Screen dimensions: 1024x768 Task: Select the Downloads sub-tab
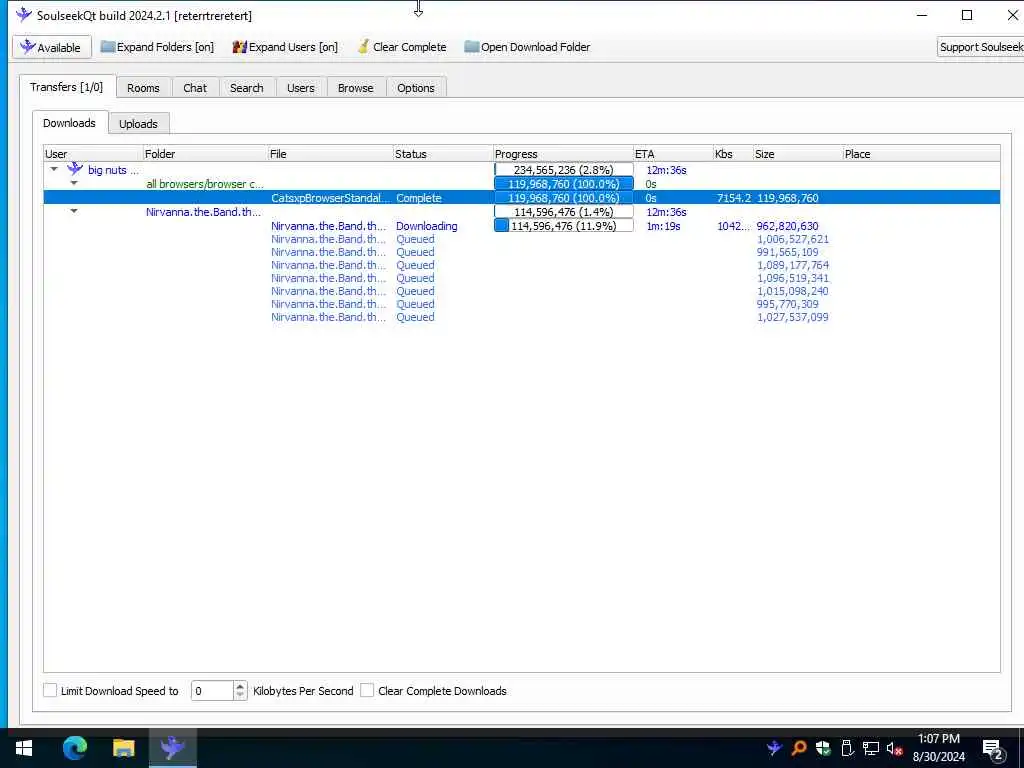69,123
